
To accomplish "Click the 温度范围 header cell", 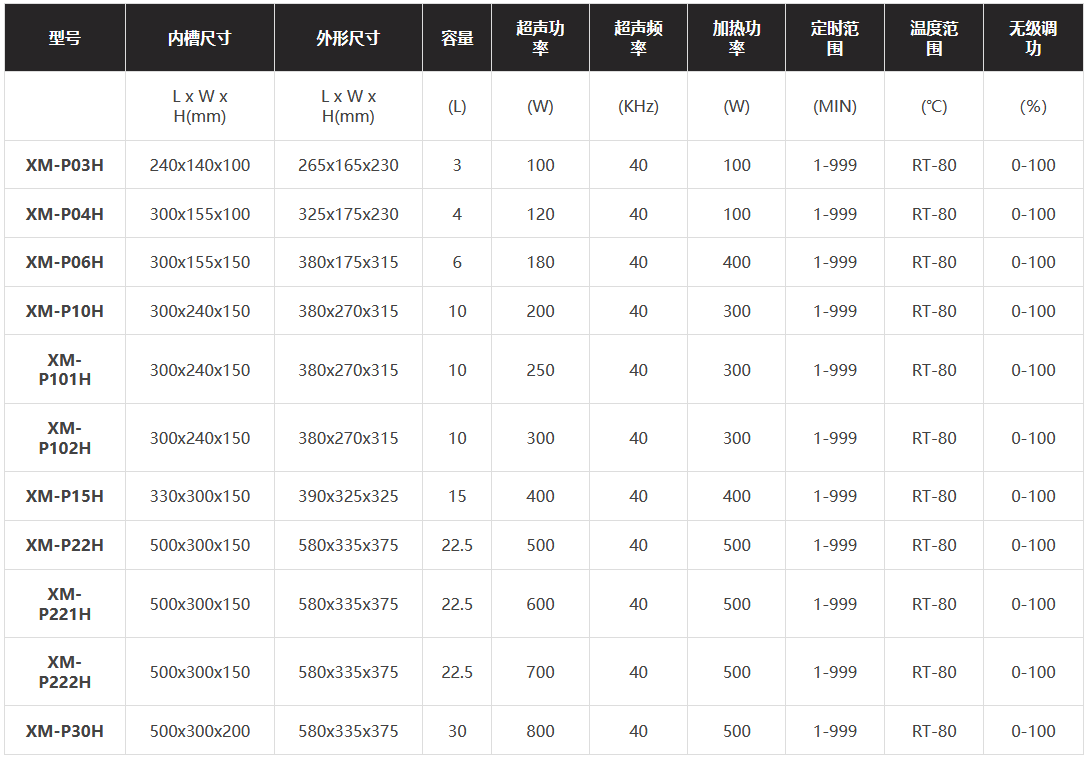I will click(x=934, y=38).
